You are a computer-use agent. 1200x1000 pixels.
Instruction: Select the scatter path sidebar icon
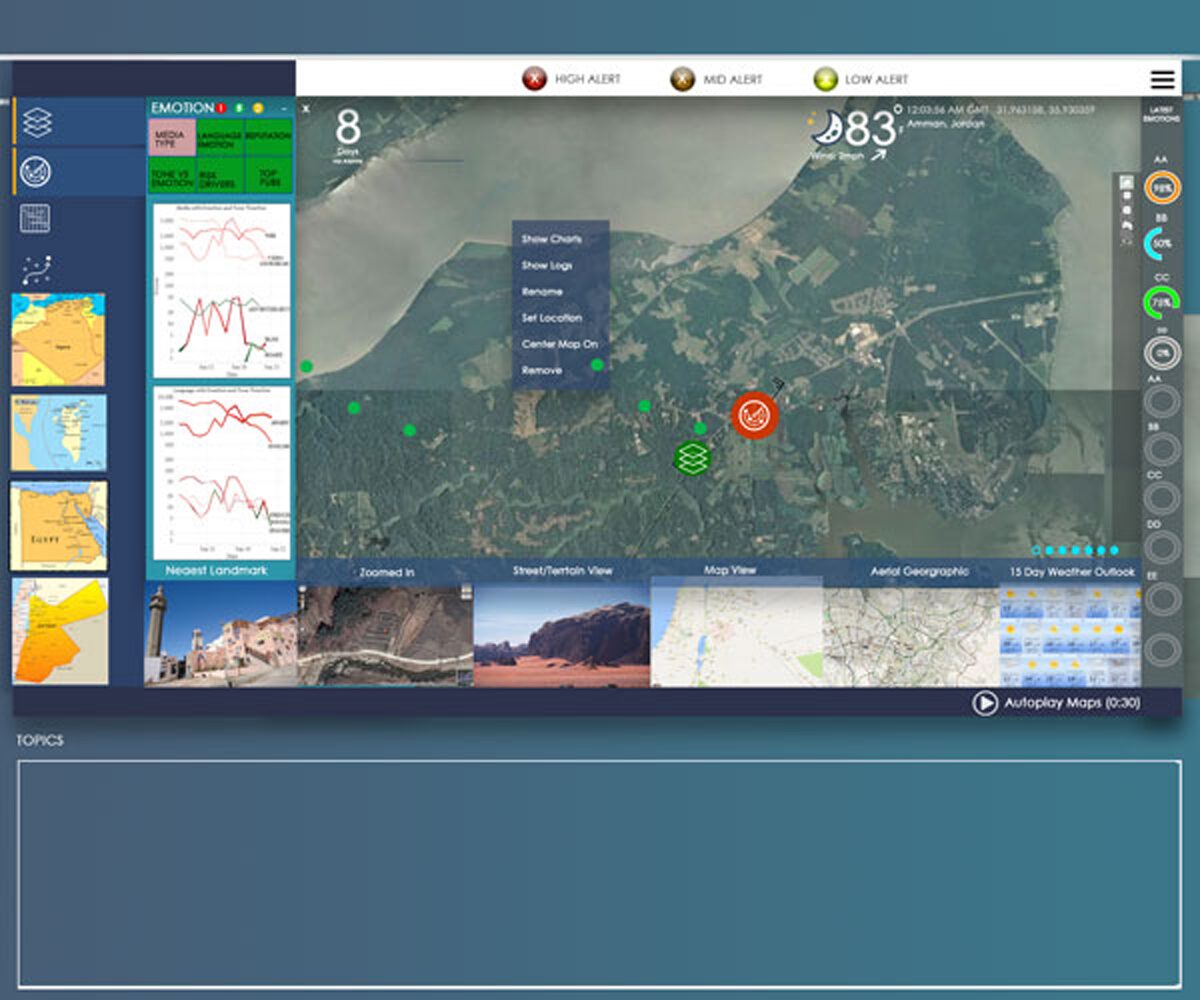point(36,269)
